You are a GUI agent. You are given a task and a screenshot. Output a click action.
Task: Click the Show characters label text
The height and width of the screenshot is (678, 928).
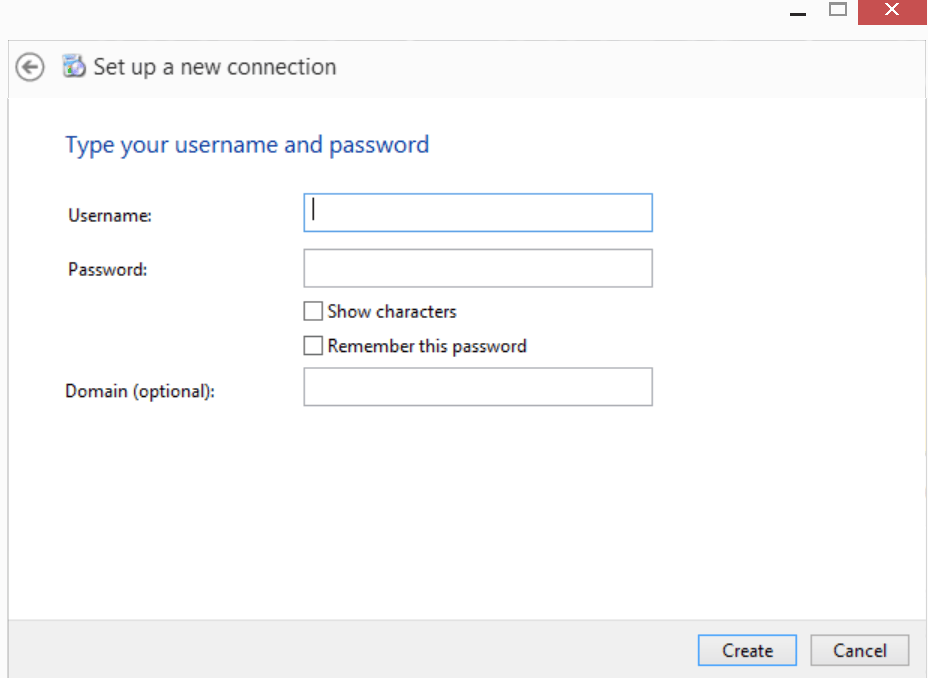(x=392, y=311)
